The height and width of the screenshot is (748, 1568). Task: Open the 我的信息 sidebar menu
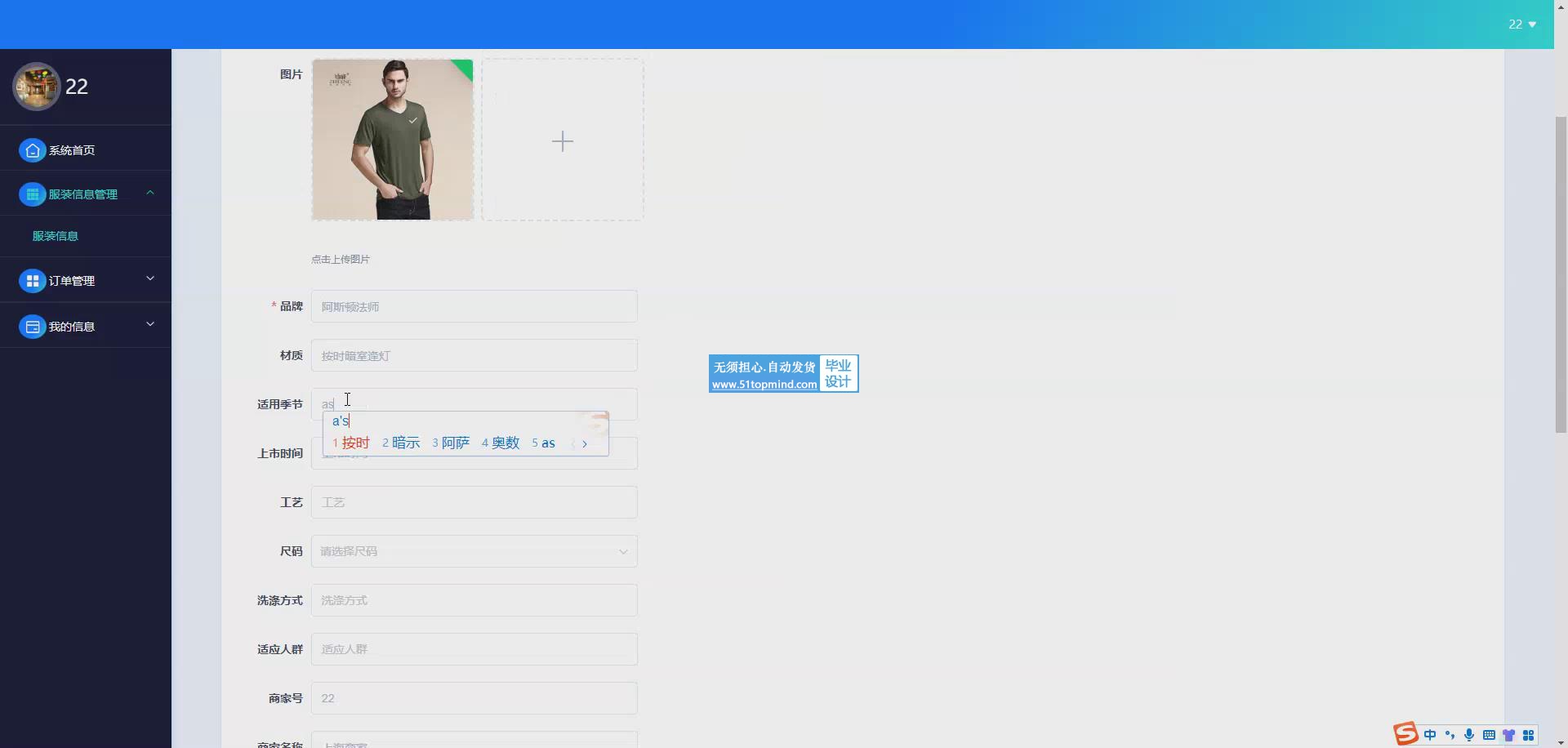point(86,326)
